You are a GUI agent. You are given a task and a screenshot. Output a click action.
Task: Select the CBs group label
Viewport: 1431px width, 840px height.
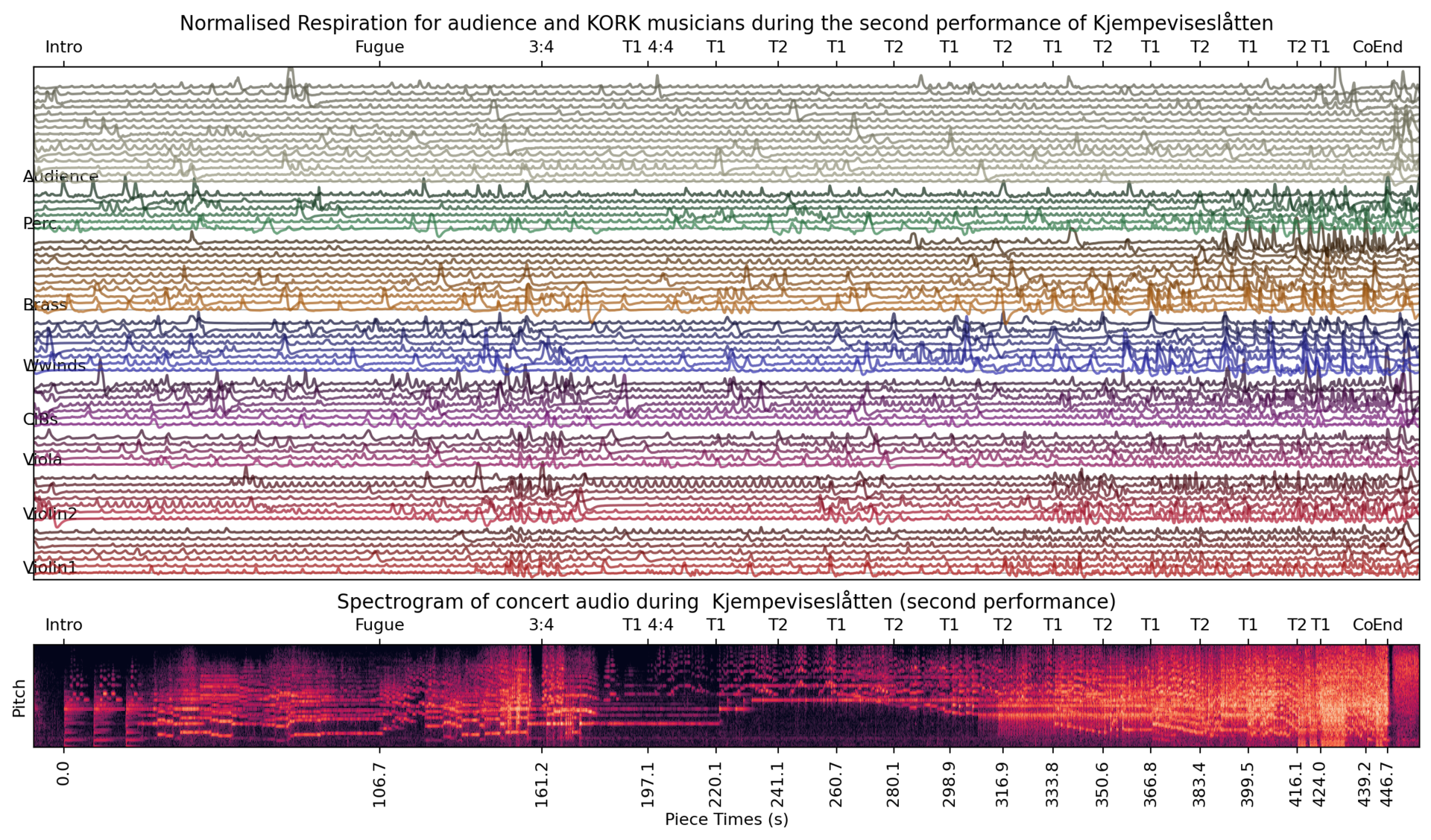40,419
